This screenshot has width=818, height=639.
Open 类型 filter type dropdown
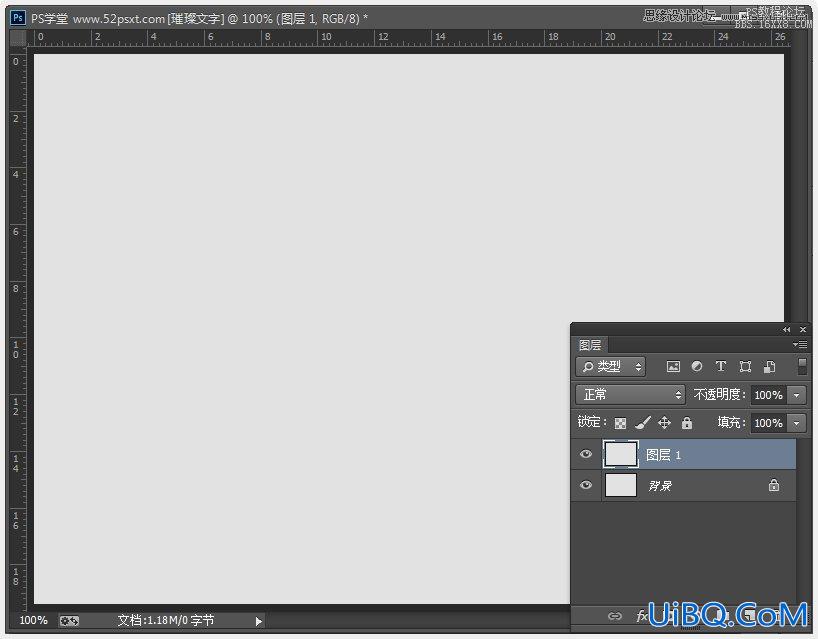610,367
